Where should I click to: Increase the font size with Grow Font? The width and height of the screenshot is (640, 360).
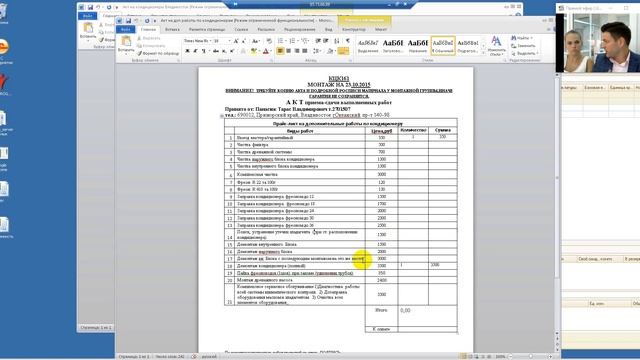(x=236, y=41)
